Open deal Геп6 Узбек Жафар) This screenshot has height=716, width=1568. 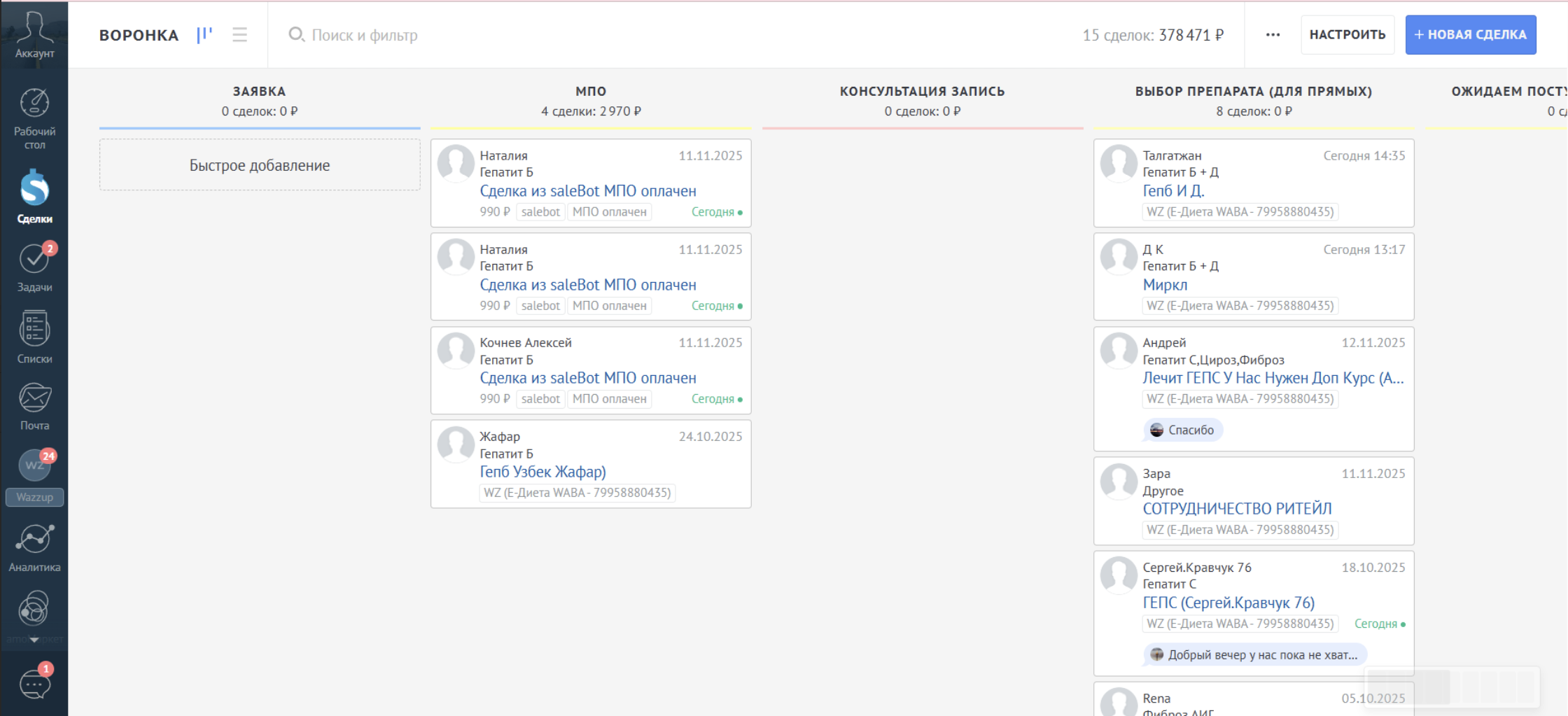[542, 472]
